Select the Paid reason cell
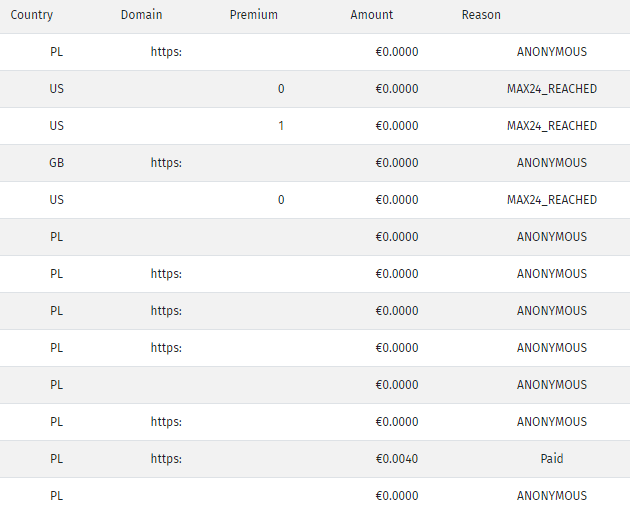630x530 pixels. (552, 458)
